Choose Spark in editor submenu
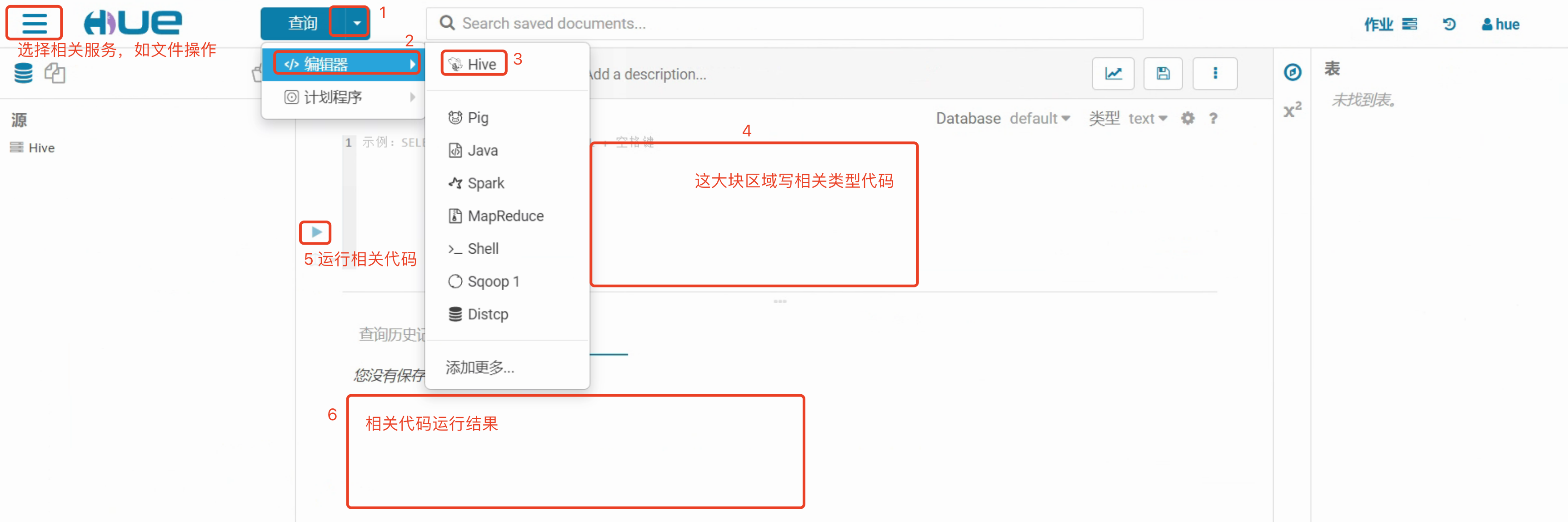1568x522 pixels. (485, 183)
